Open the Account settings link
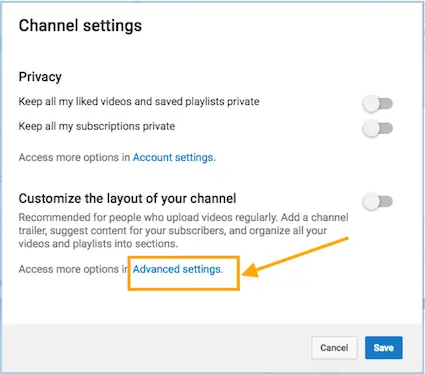Screen dimensions: 425x374 (x=174, y=157)
